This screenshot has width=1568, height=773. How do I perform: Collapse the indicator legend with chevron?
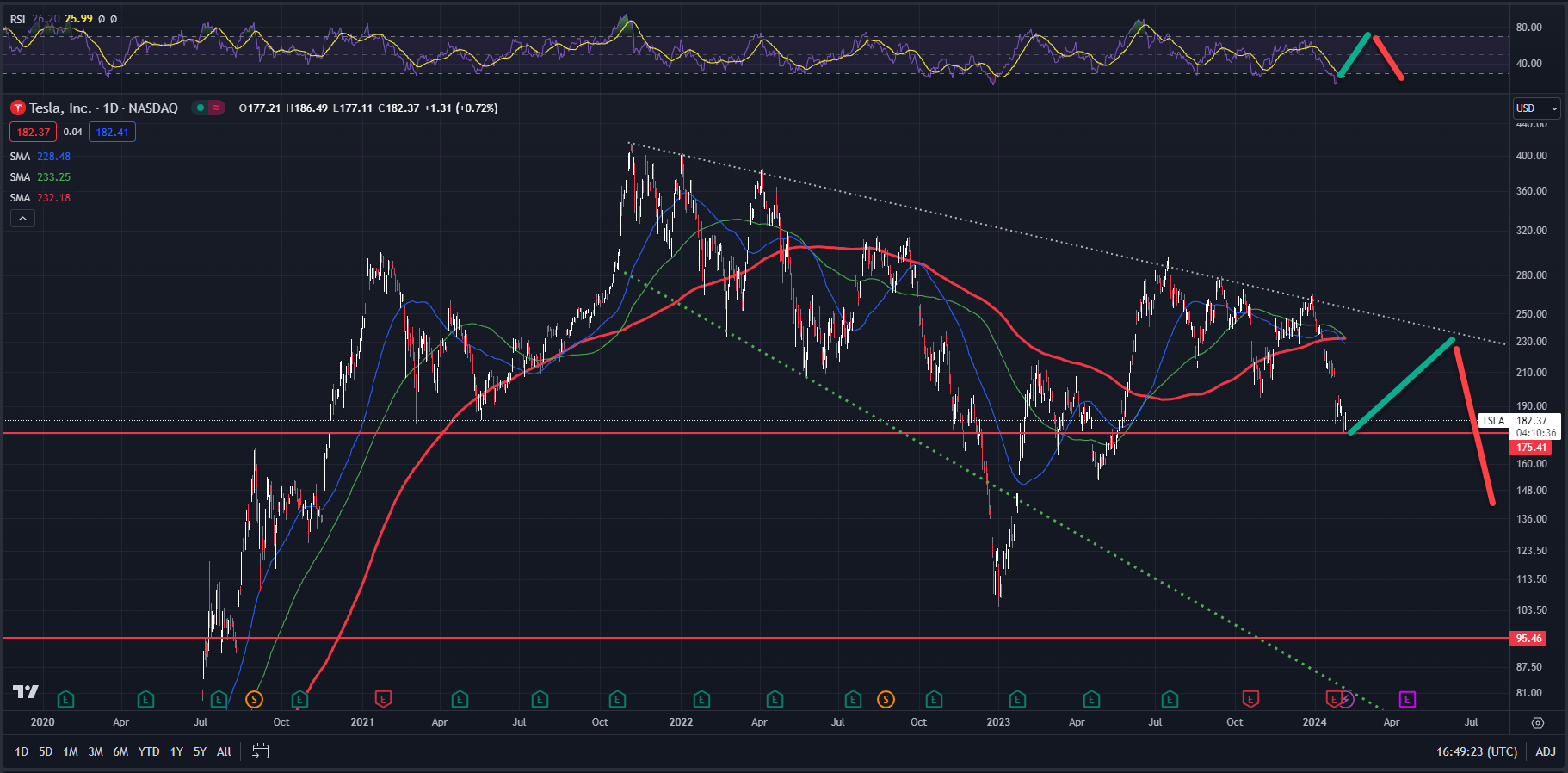pyautogui.click(x=23, y=219)
